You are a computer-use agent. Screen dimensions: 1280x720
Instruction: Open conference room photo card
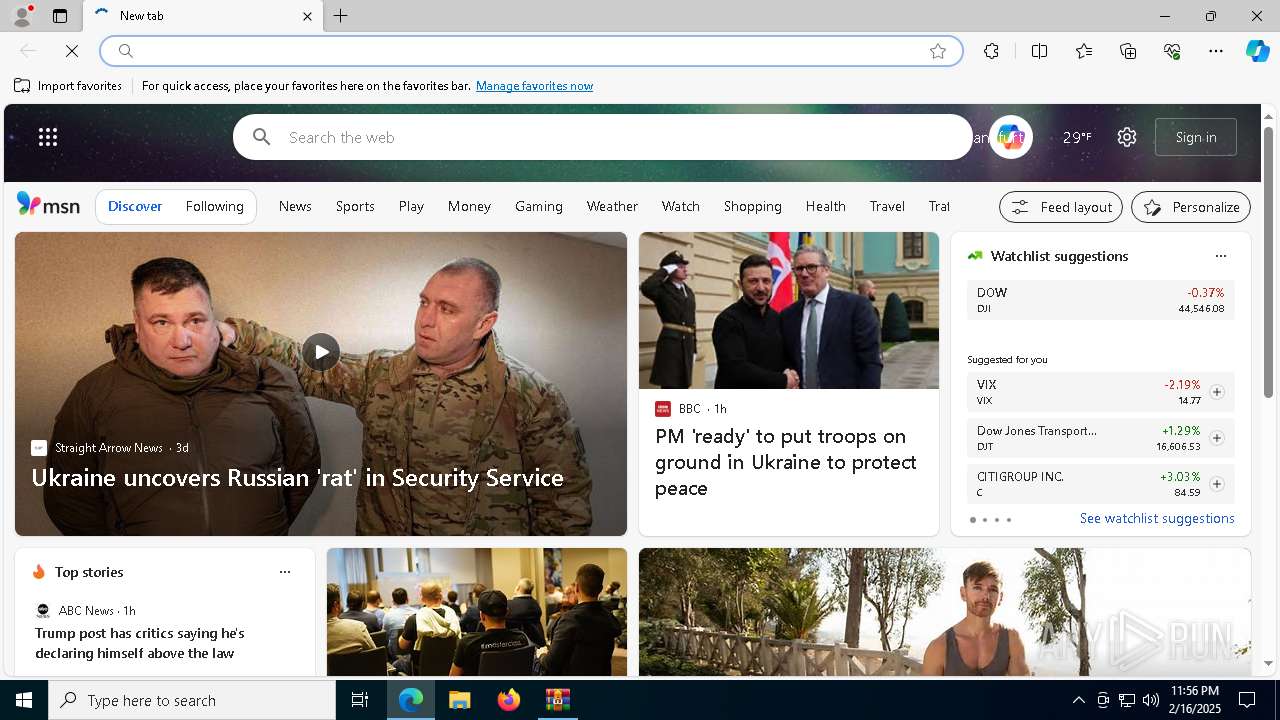(x=477, y=612)
